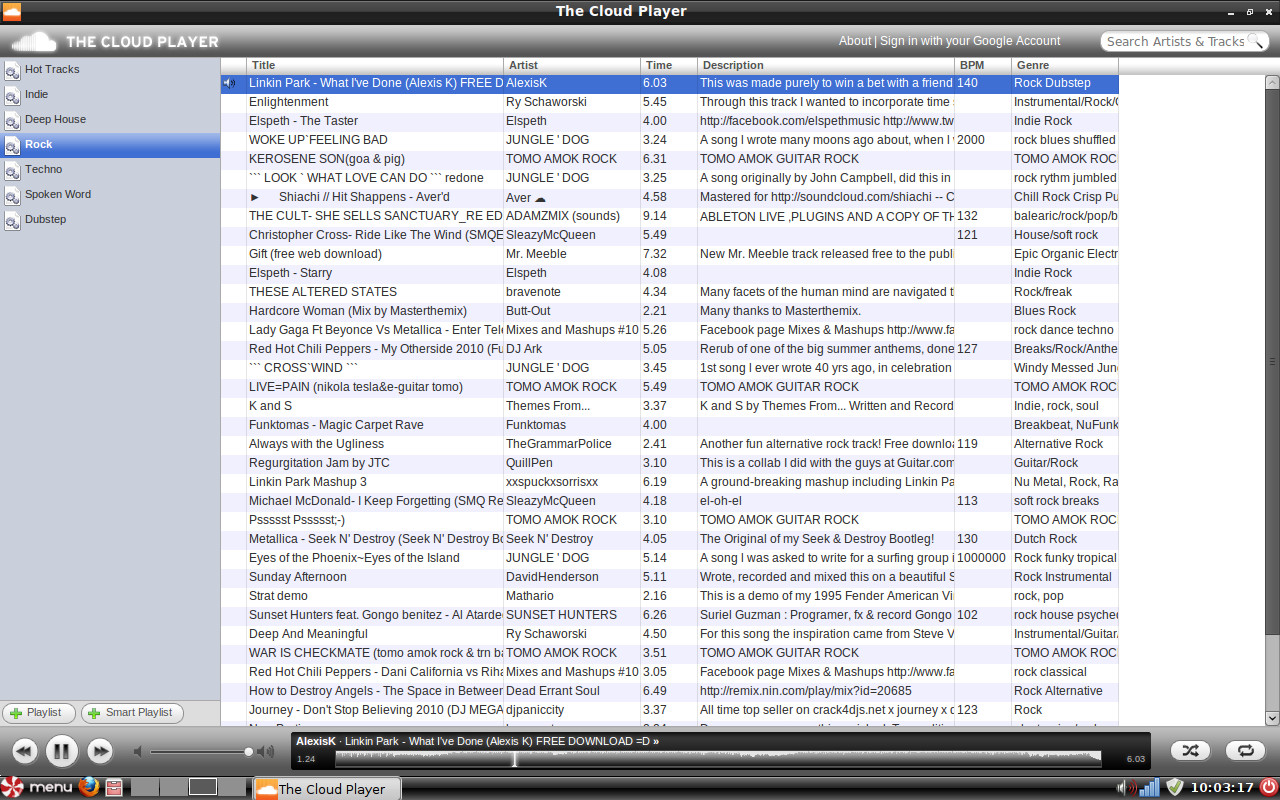Seek within the waveform progress bar
The height and width of the screenshot is (800, 1280).
pos(718,759)
